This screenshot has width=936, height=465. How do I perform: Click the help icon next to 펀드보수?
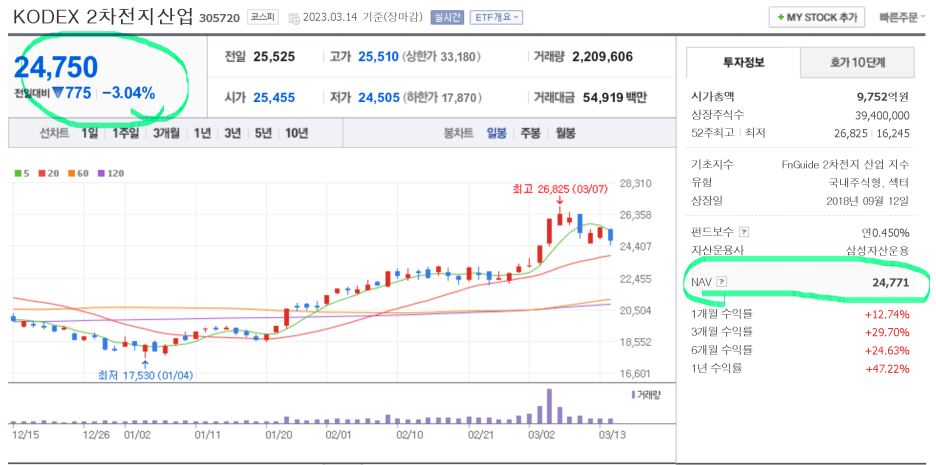(743, 232)
